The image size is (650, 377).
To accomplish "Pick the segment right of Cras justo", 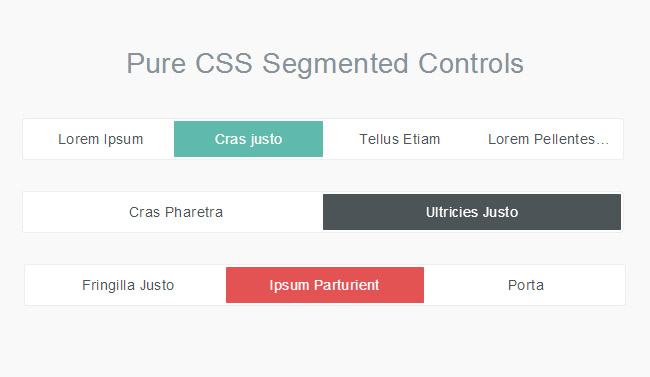I will 399,139.
